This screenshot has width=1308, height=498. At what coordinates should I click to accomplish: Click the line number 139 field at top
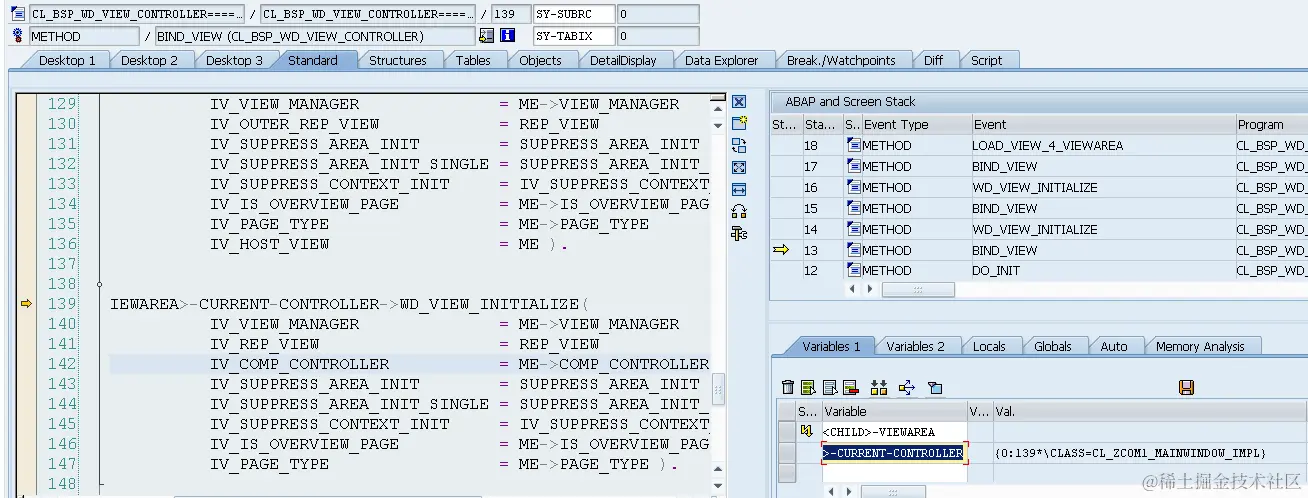[510, 14]
